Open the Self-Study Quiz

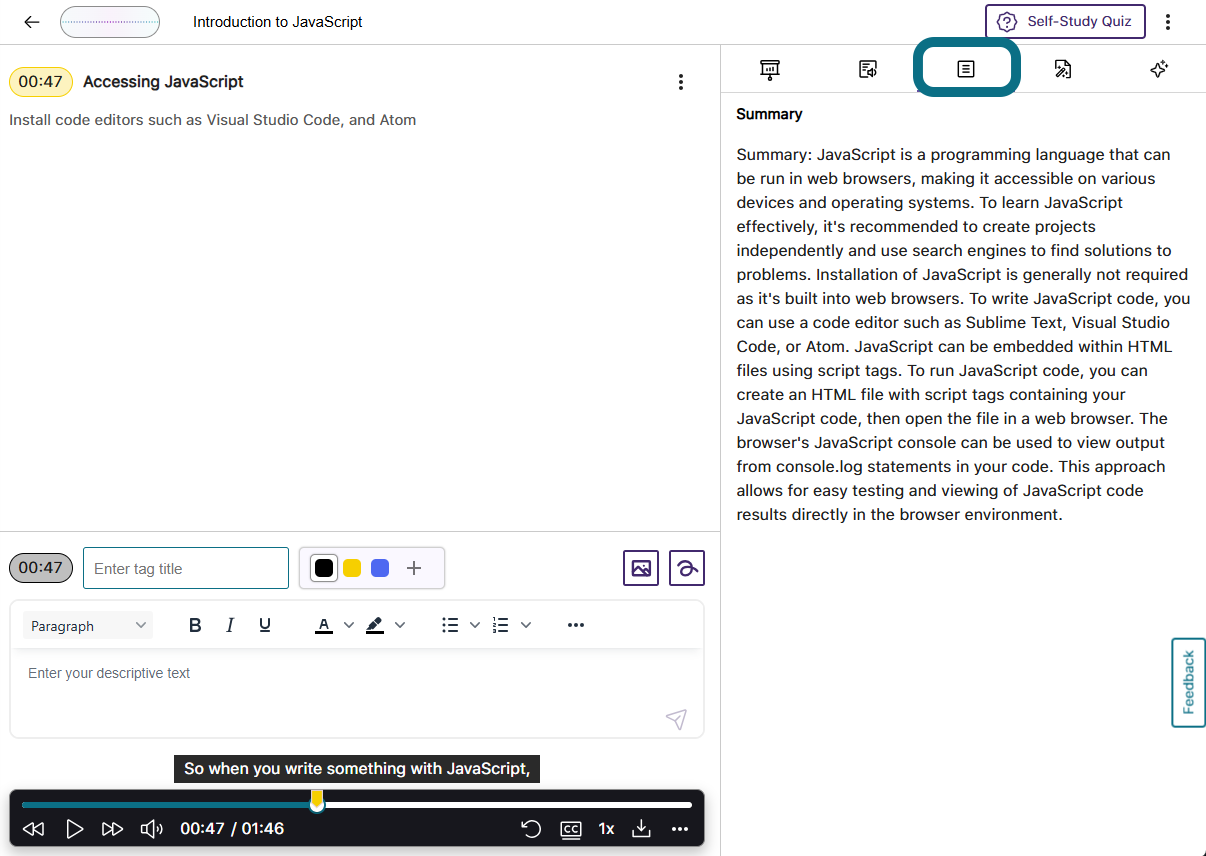pos(1065,21)
